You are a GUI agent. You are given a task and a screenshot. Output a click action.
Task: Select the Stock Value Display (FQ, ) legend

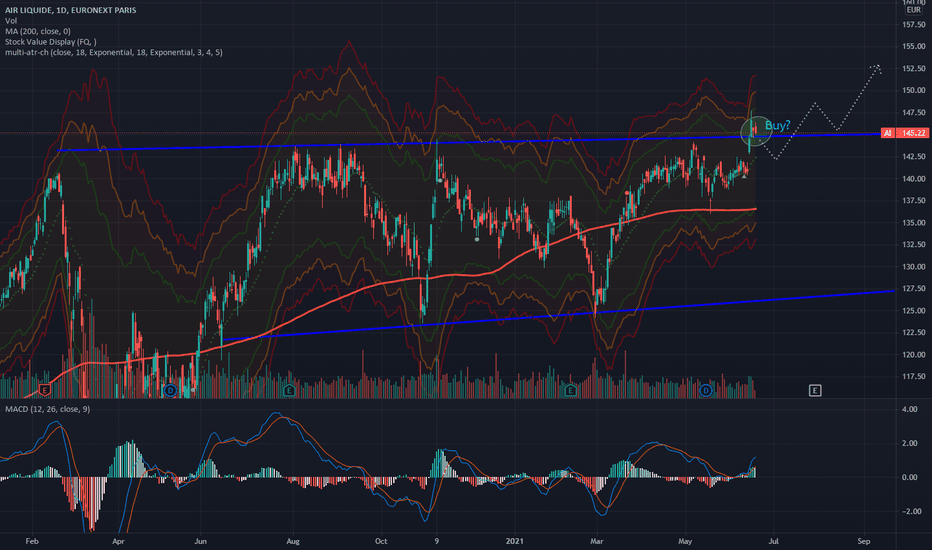51,42
